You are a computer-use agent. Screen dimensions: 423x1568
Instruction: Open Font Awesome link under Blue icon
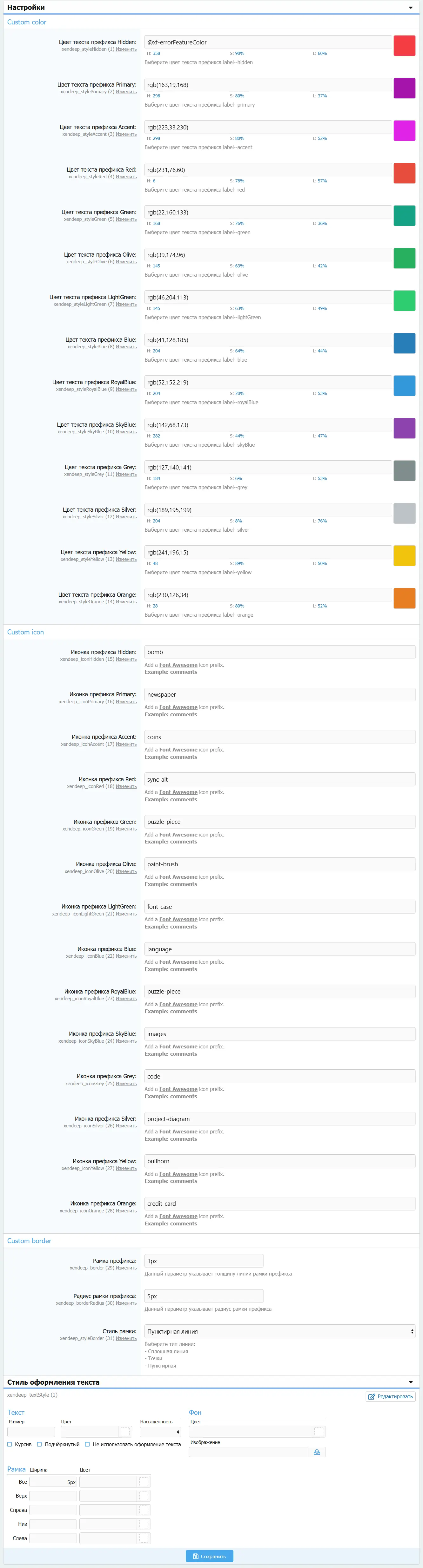[178, 962]
